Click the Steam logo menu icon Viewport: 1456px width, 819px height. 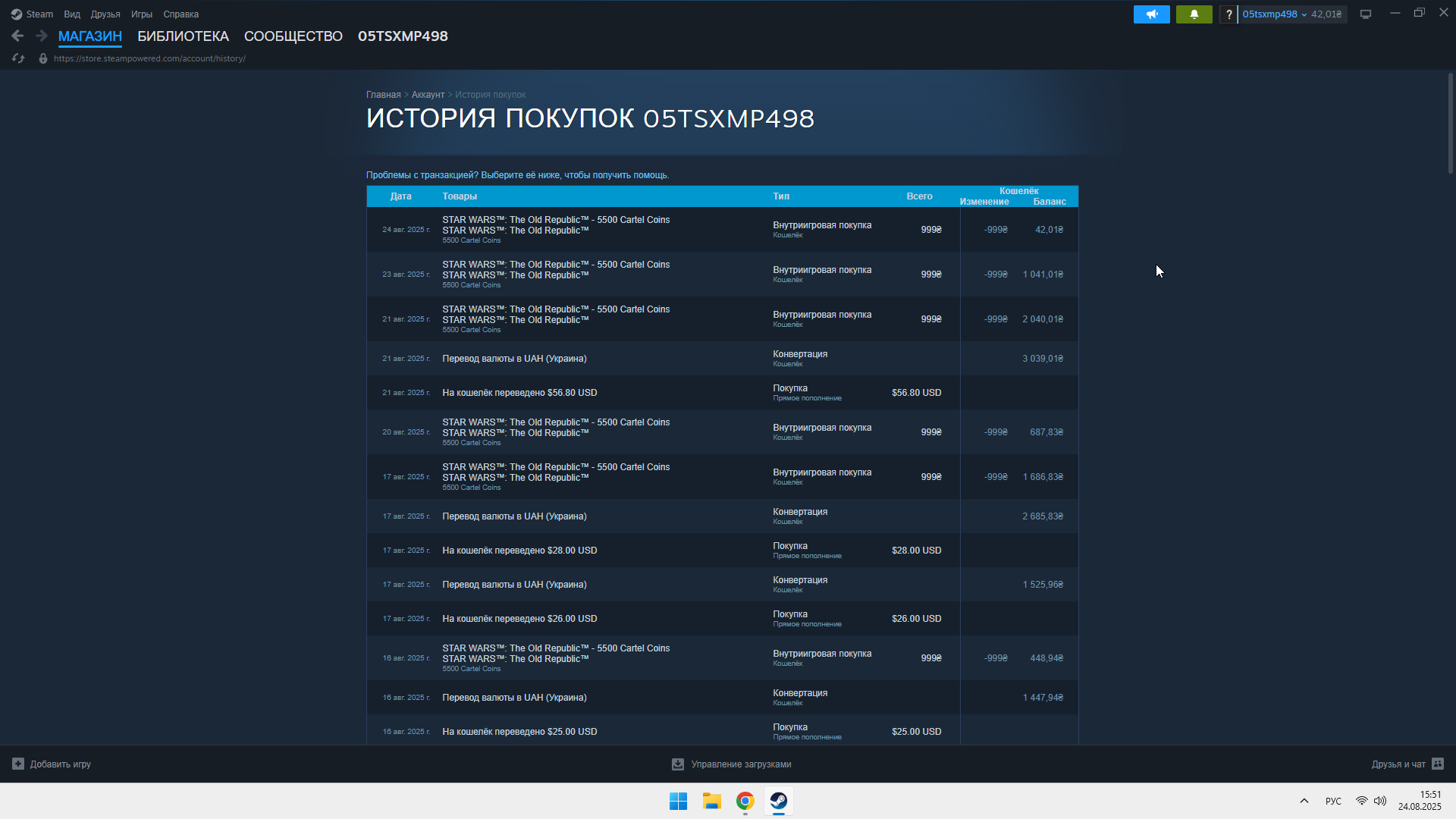(17, 14)
